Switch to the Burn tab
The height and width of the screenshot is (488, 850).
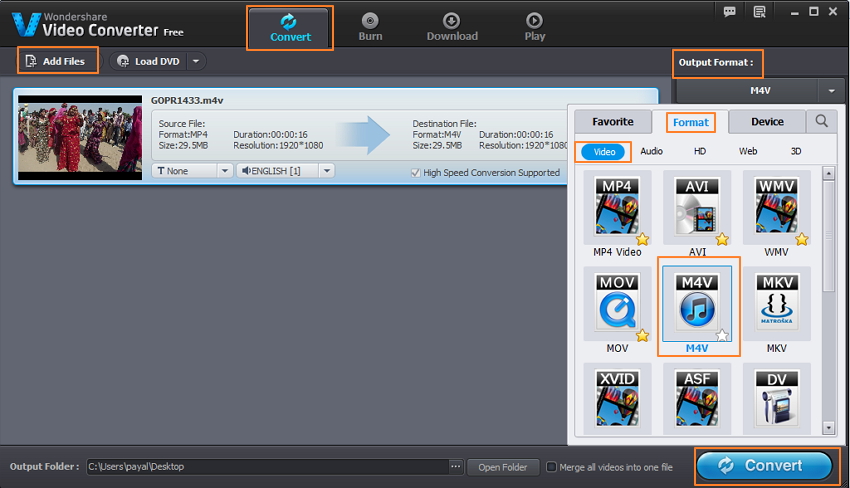click(370, 27)
